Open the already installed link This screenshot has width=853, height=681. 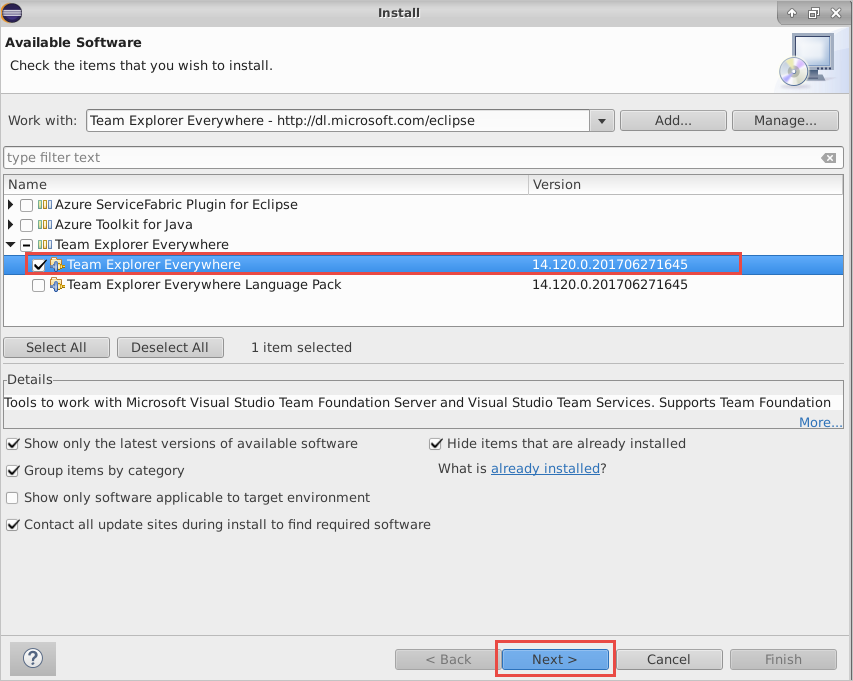click(545, 468)
